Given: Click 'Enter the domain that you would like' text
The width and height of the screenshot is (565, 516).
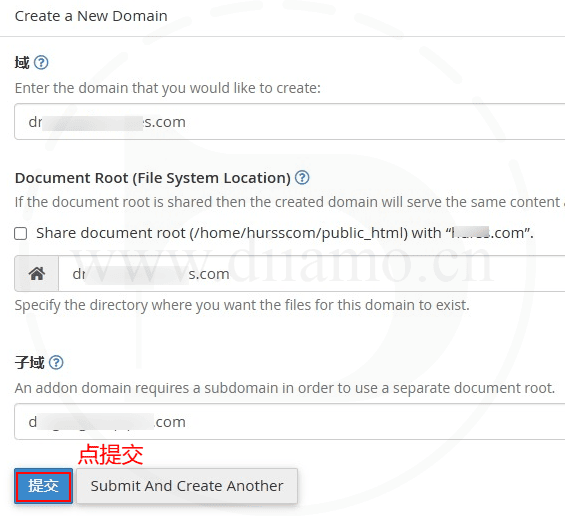Looking at the screenshot, I should [168, 88].
